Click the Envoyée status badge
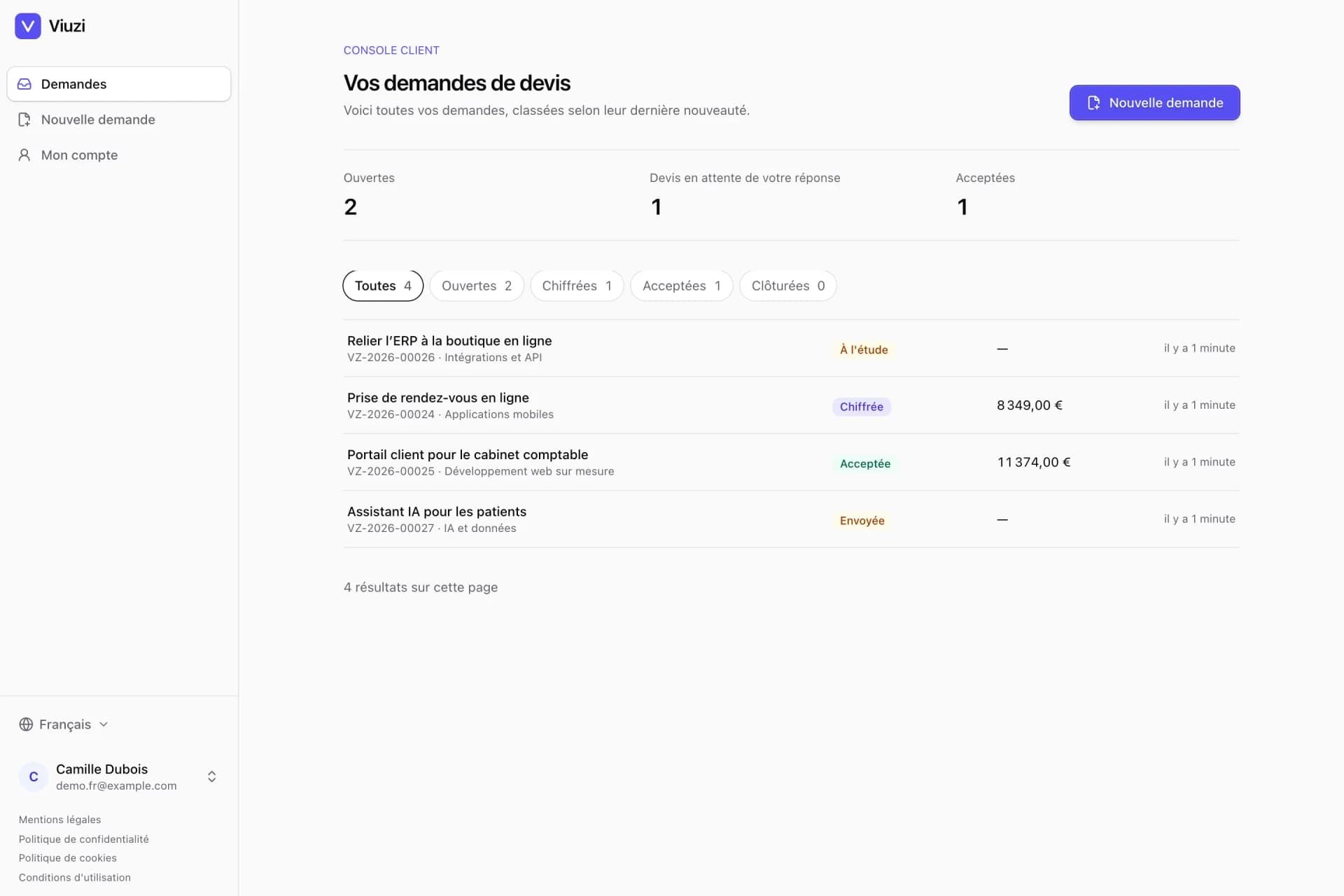This screenshot has height=896, width=1344. [862, 521]
